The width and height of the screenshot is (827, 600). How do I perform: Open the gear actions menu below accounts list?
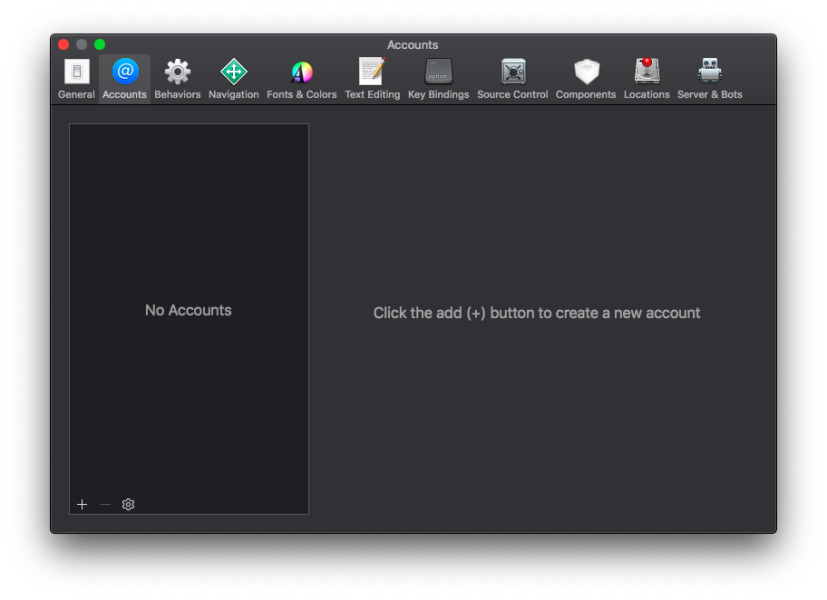(x=128, y=505)
